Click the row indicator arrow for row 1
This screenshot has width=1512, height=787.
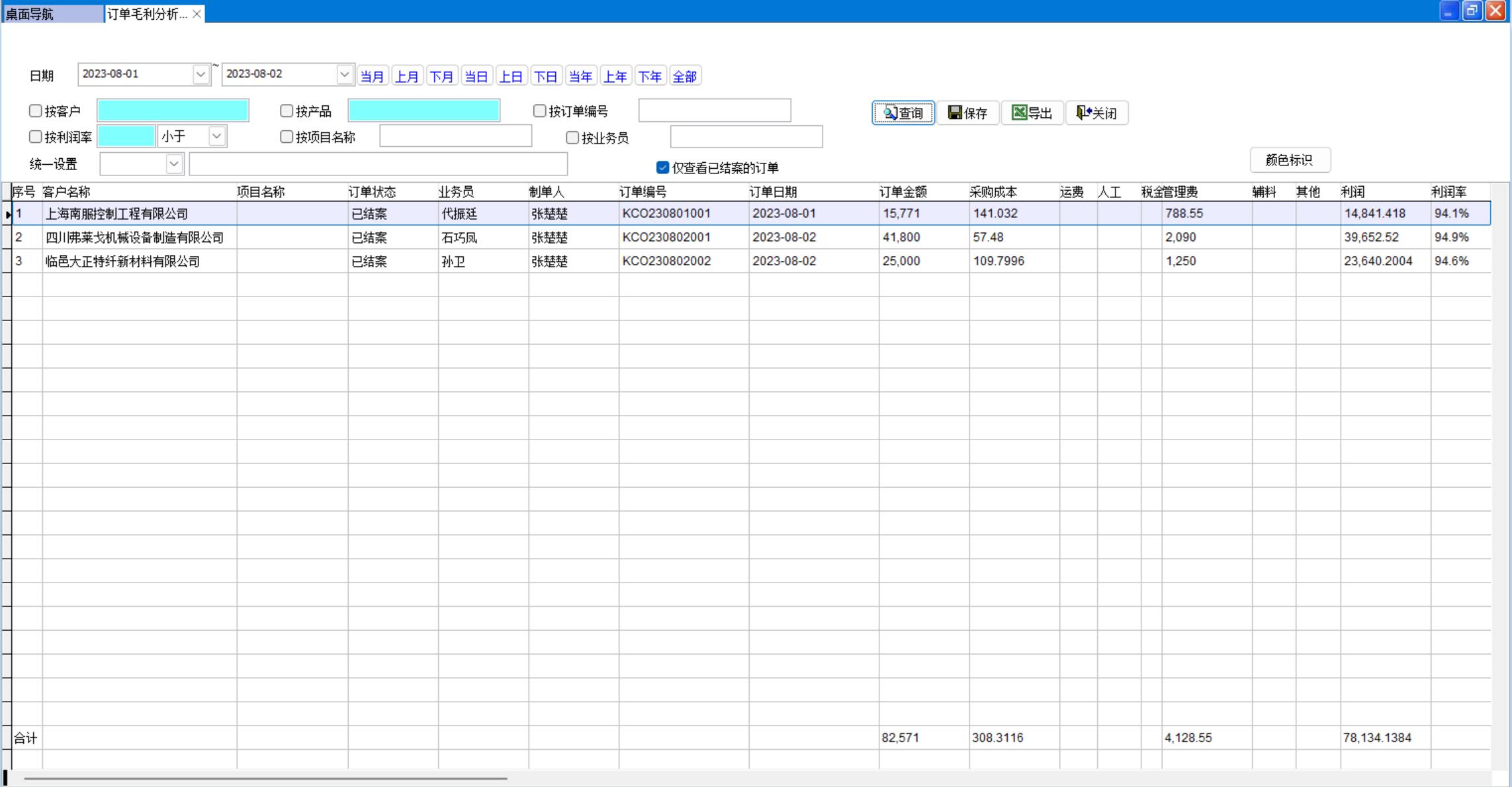pos(7,214)
